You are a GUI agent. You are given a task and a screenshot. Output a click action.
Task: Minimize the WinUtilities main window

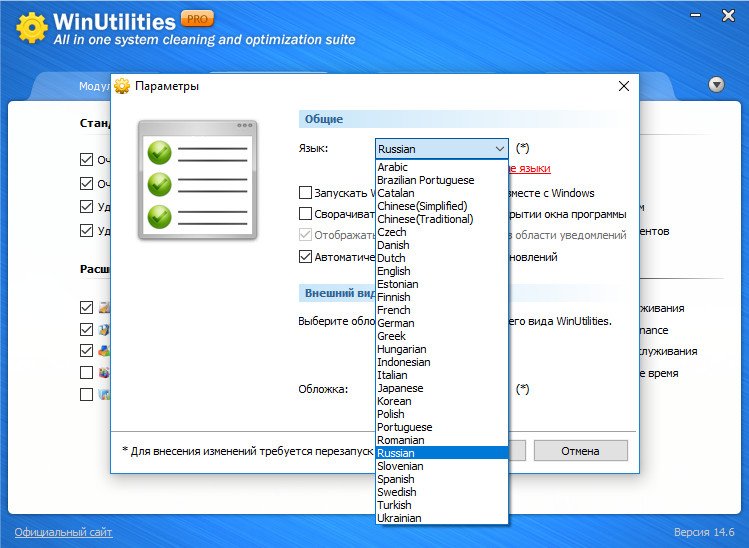[696, 16]
